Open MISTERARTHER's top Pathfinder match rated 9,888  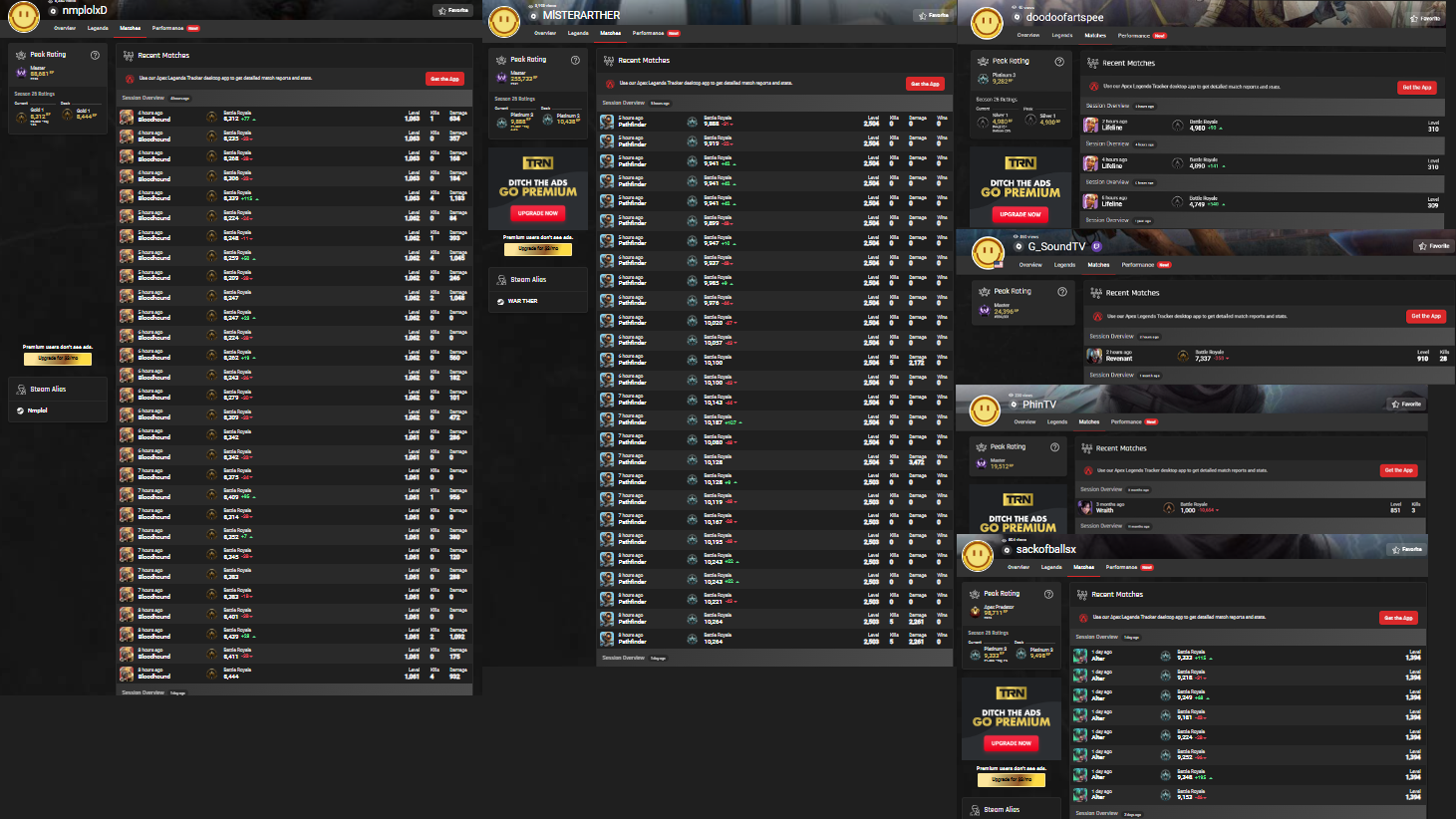[x=774, y=122]
